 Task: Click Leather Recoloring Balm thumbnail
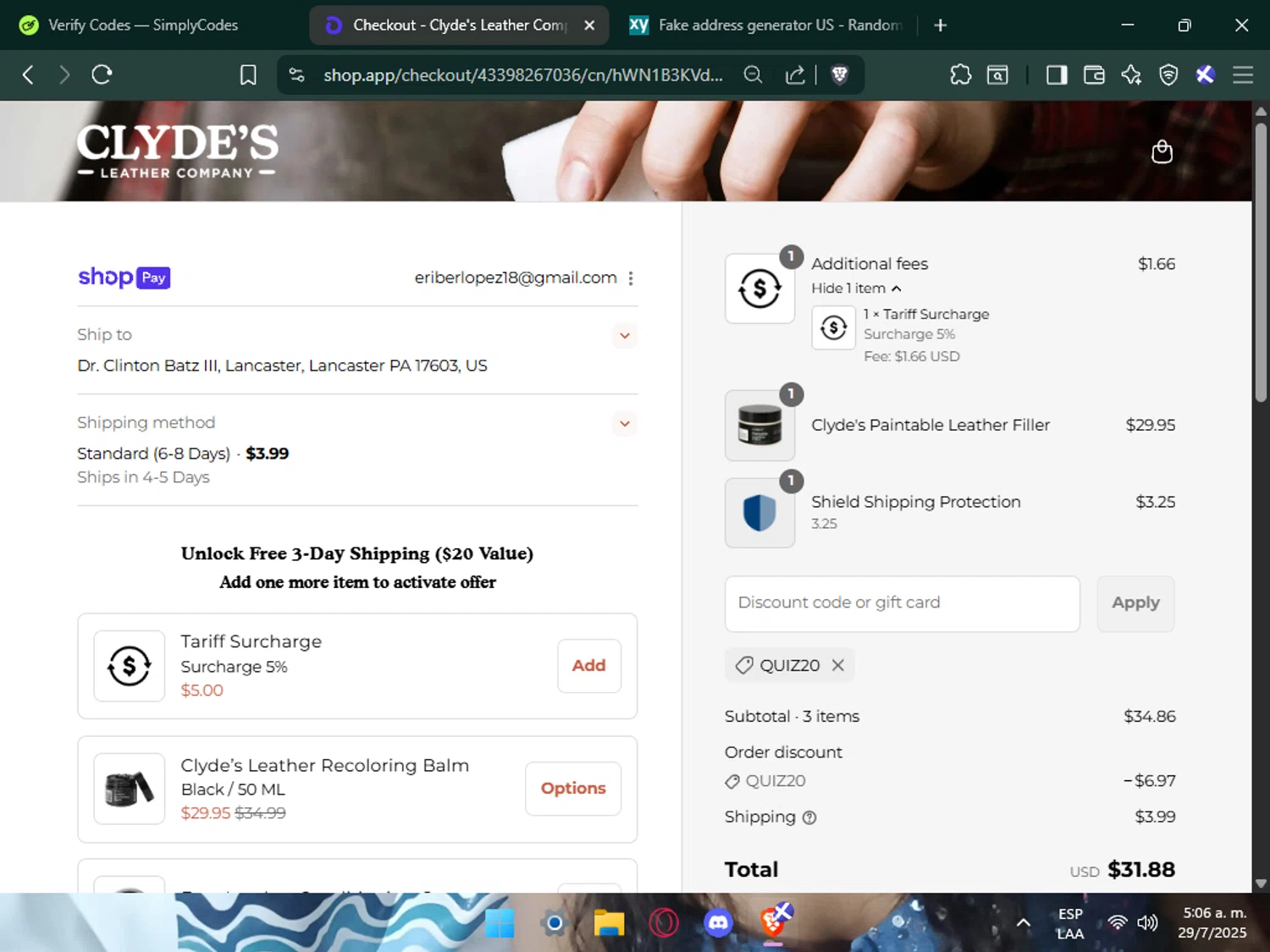[x=130, y=789]
